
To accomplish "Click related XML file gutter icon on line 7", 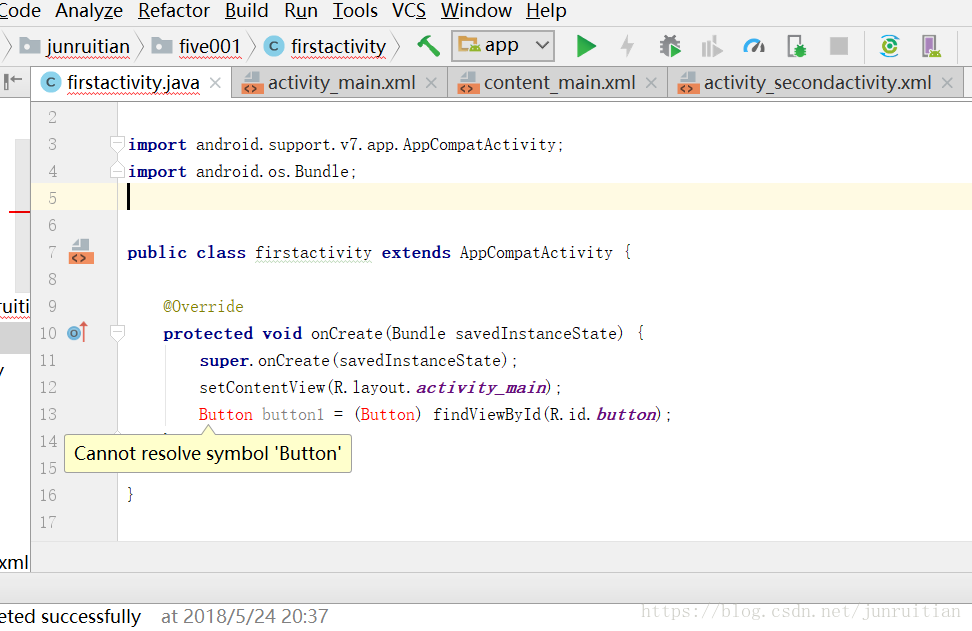I will 81,252.
